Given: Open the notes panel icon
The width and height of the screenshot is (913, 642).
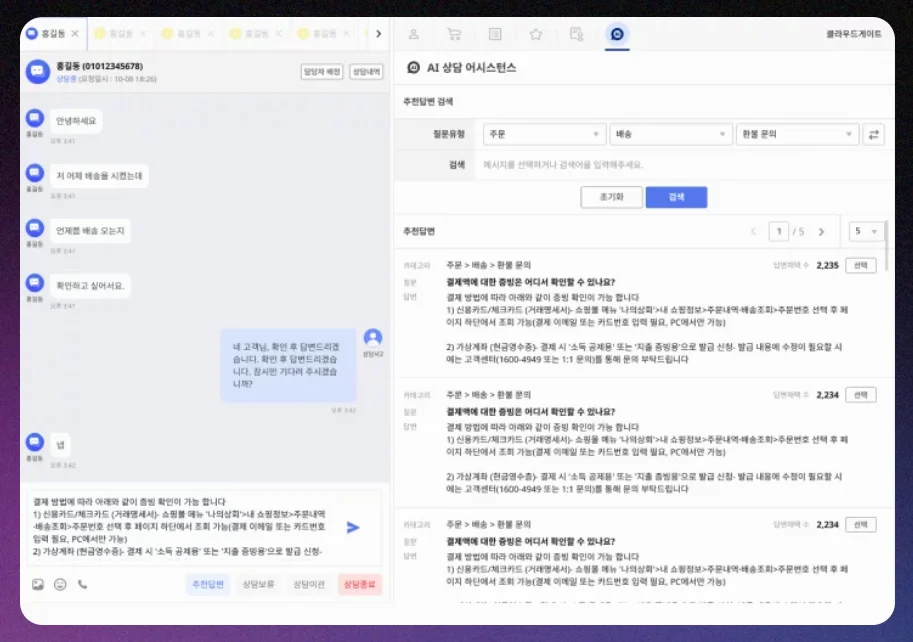Looking at the screenshot, I should pos(578,34).
